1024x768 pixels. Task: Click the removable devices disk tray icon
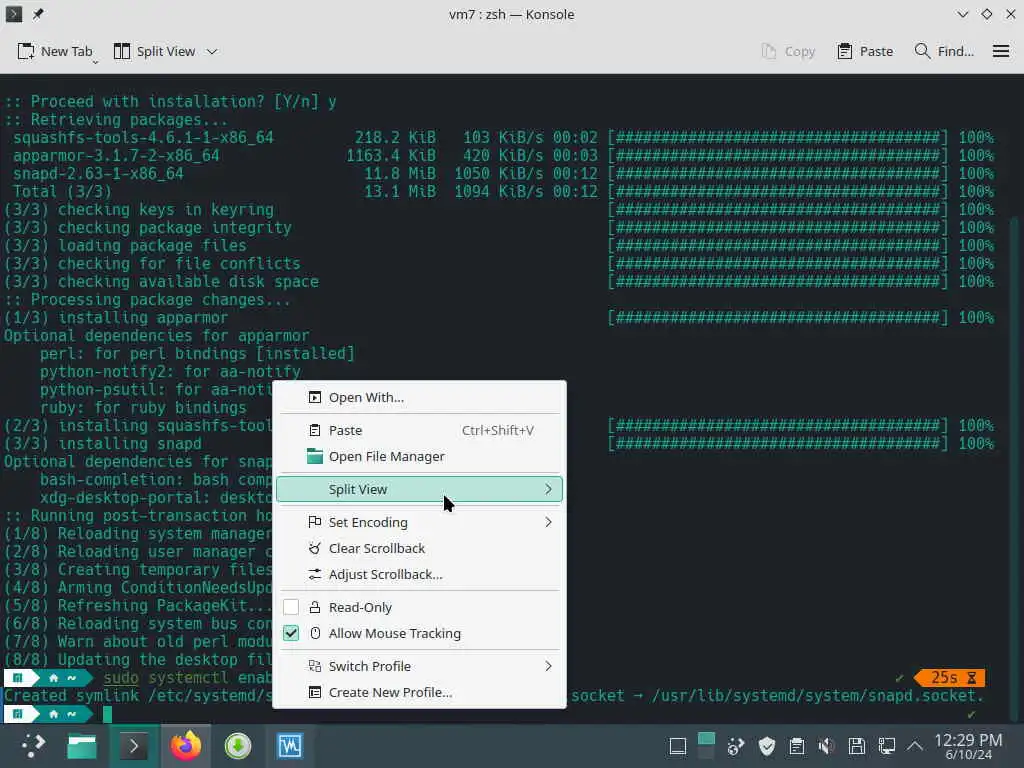(857, 746)
